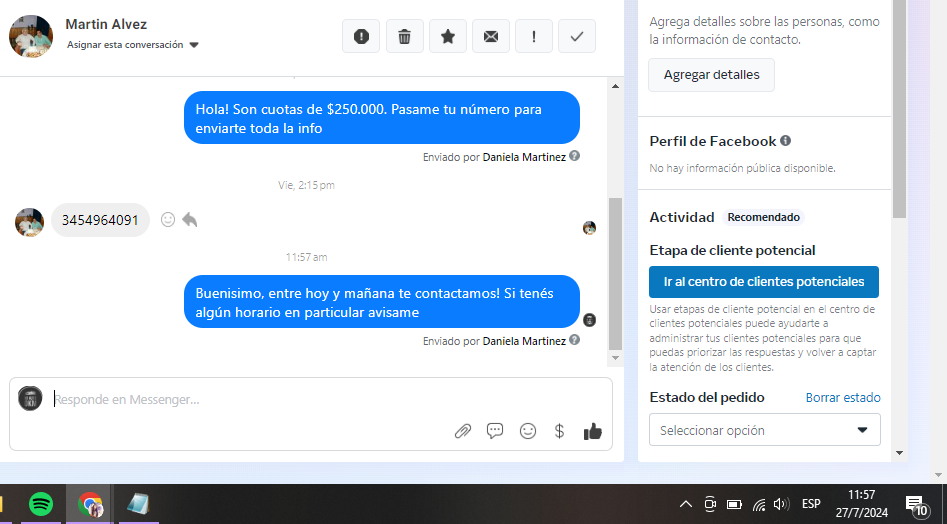Mark conversation unread with envelope icon
Viewport: 947px width, 524px height.
click(x=491, y=37)
